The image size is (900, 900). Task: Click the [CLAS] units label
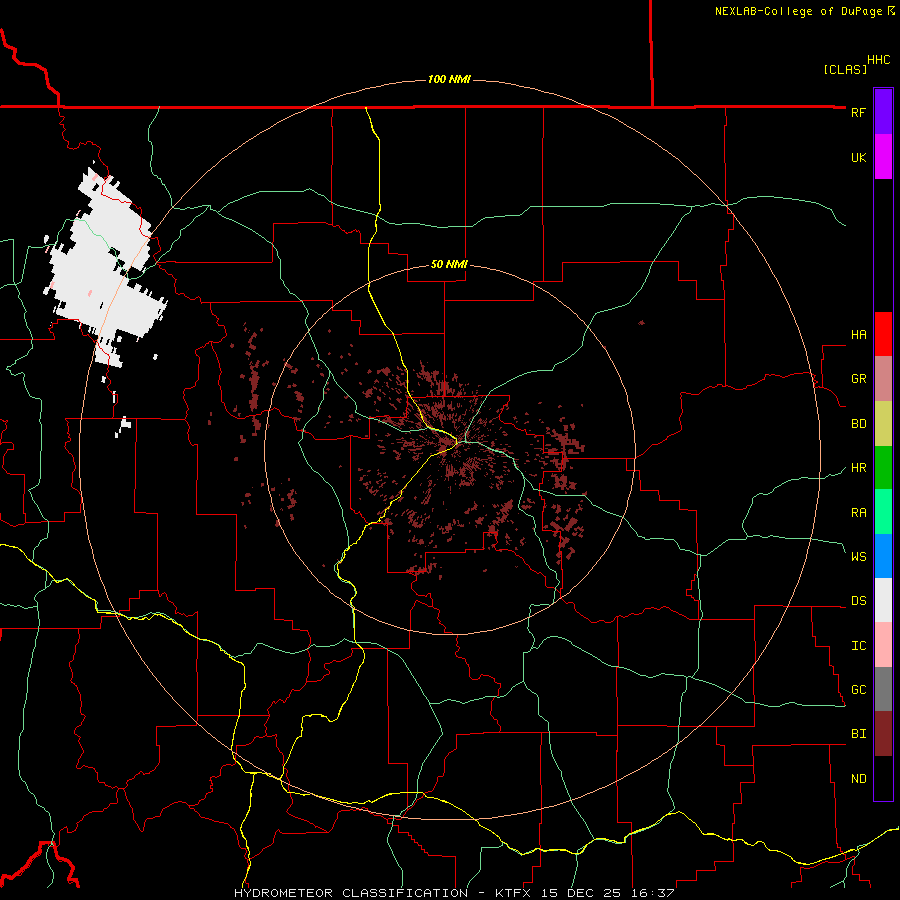pos(845,69)
